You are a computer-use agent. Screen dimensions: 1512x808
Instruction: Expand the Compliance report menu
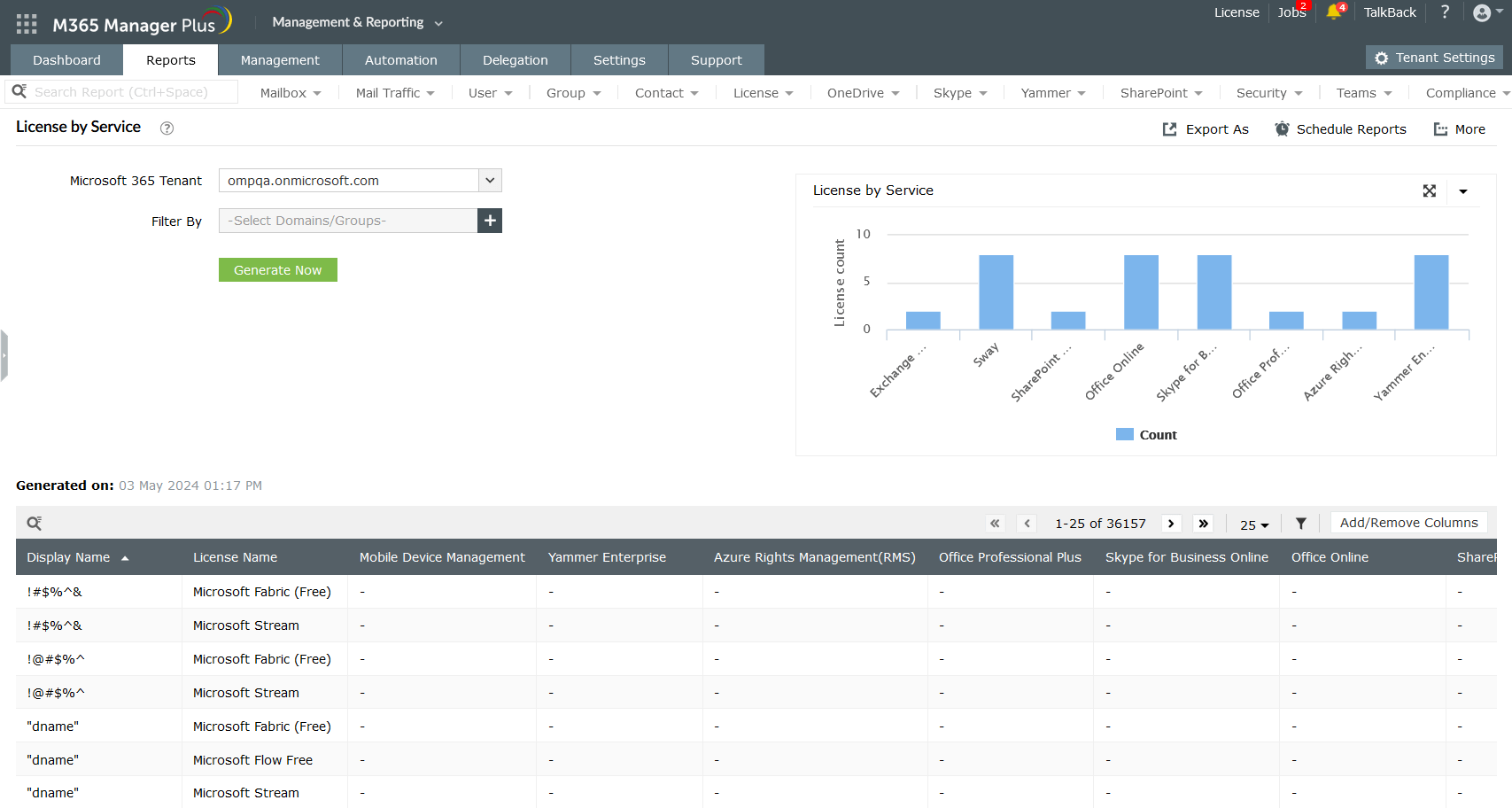pyautogui.click(x=1468, y=93)
